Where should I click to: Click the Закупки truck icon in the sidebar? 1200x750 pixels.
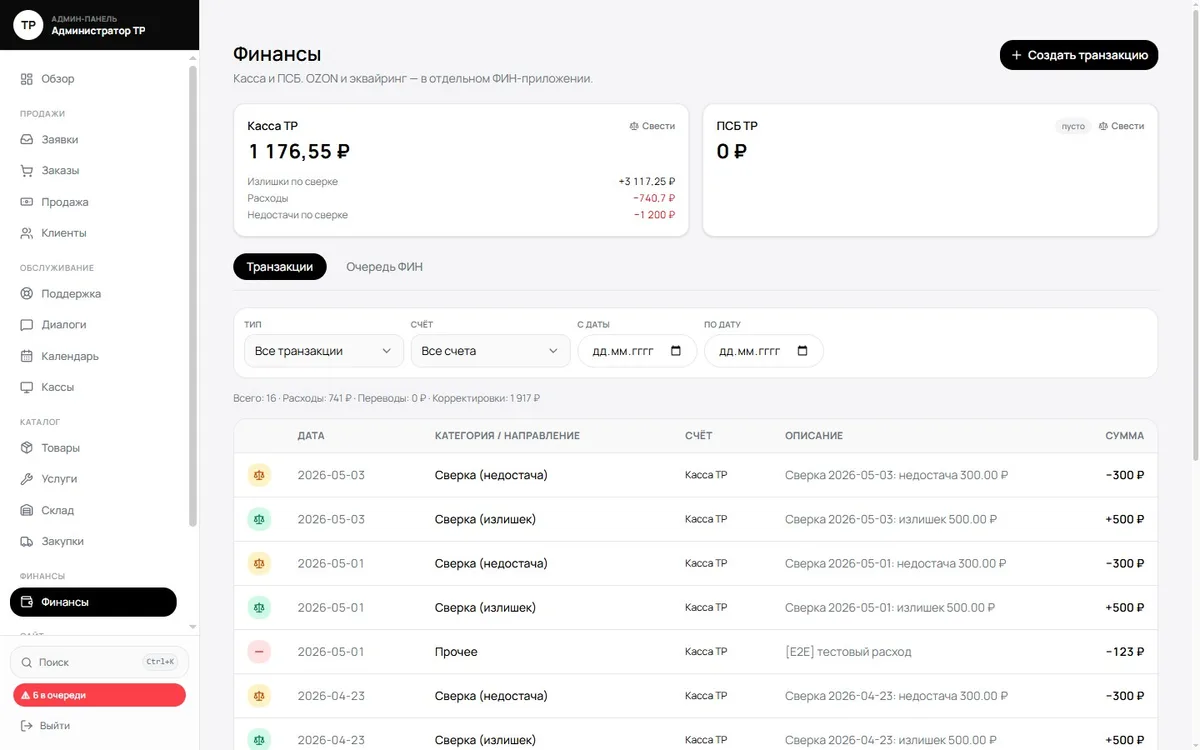click(x=27, y=541)
